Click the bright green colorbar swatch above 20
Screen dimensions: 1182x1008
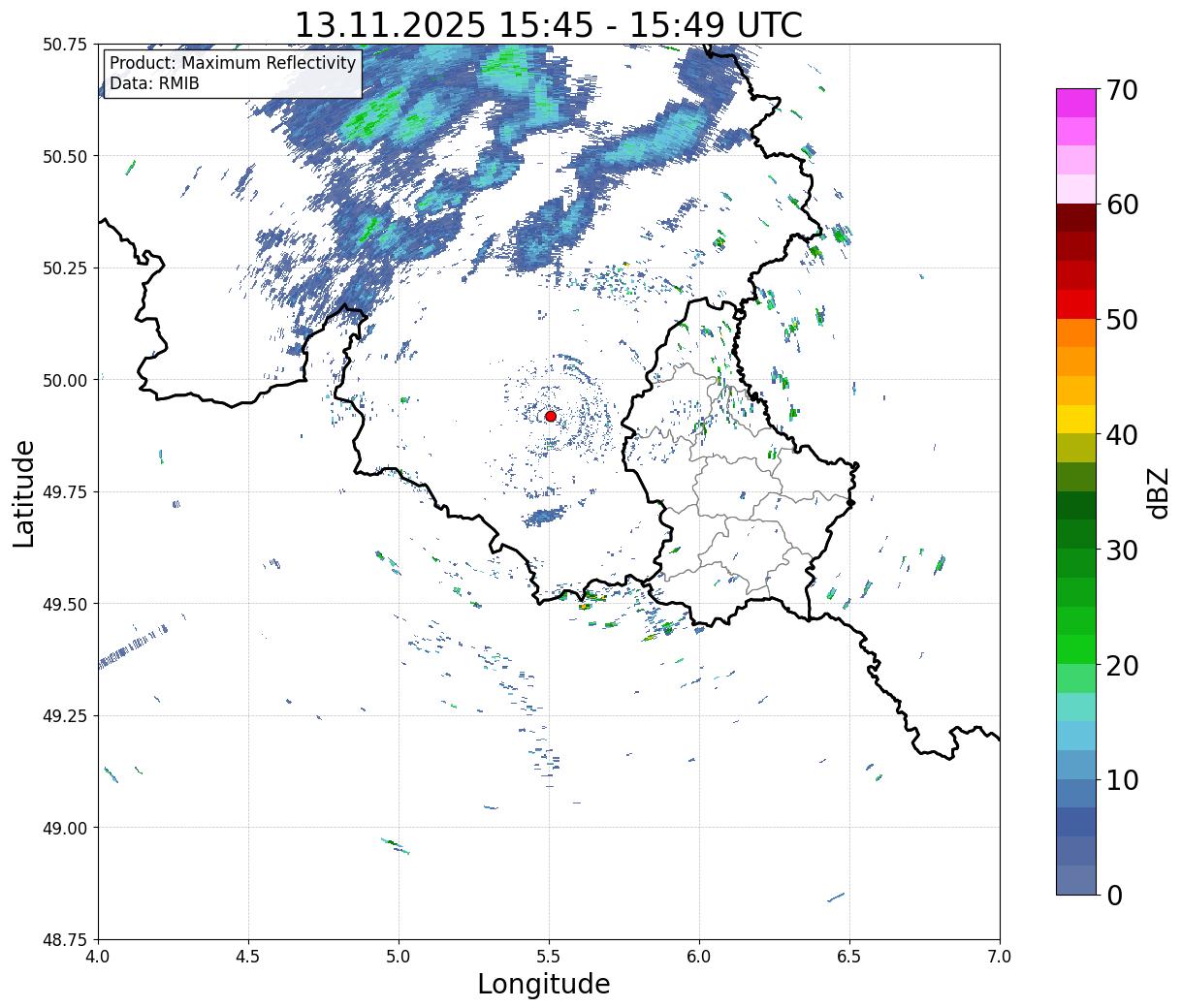click(x=1076, y=649)
